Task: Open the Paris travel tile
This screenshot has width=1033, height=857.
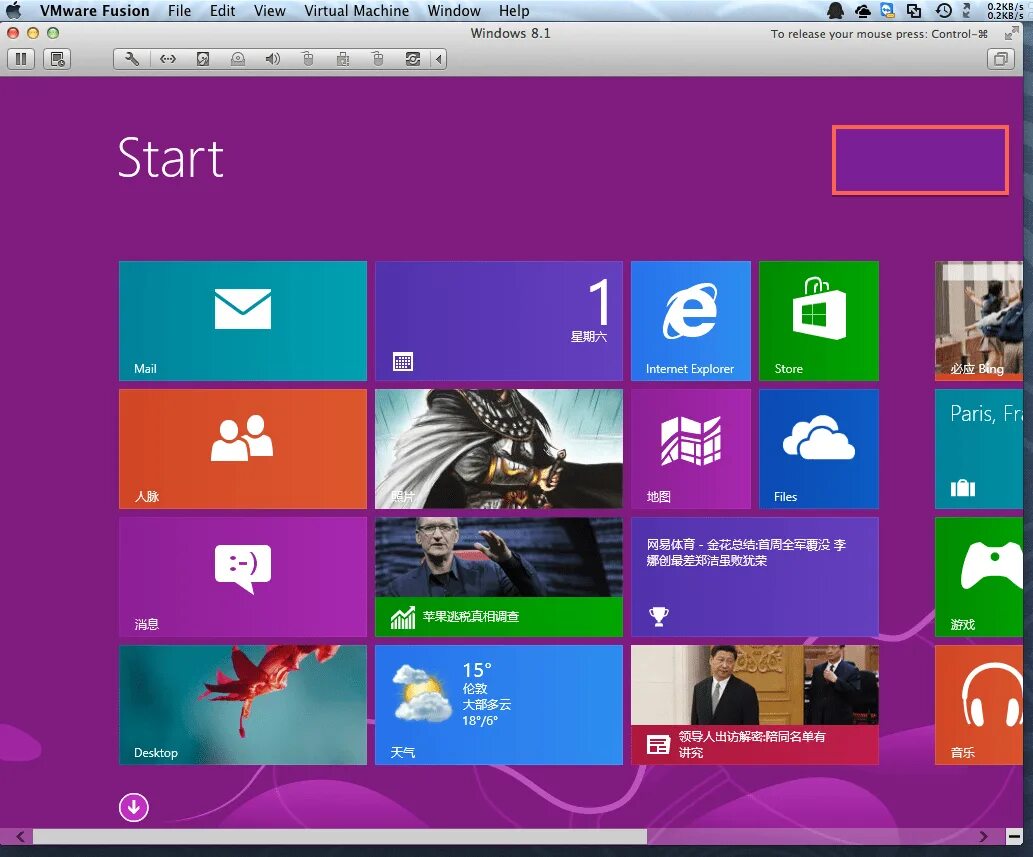Action: (x=979, y=449)
